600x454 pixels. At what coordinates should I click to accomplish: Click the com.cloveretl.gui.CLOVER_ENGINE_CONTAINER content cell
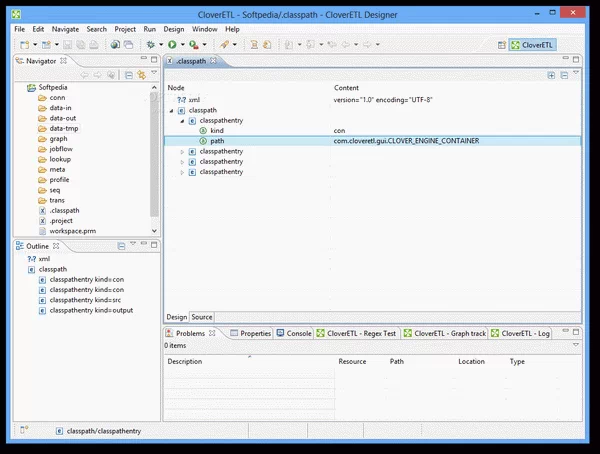(406, 141)
